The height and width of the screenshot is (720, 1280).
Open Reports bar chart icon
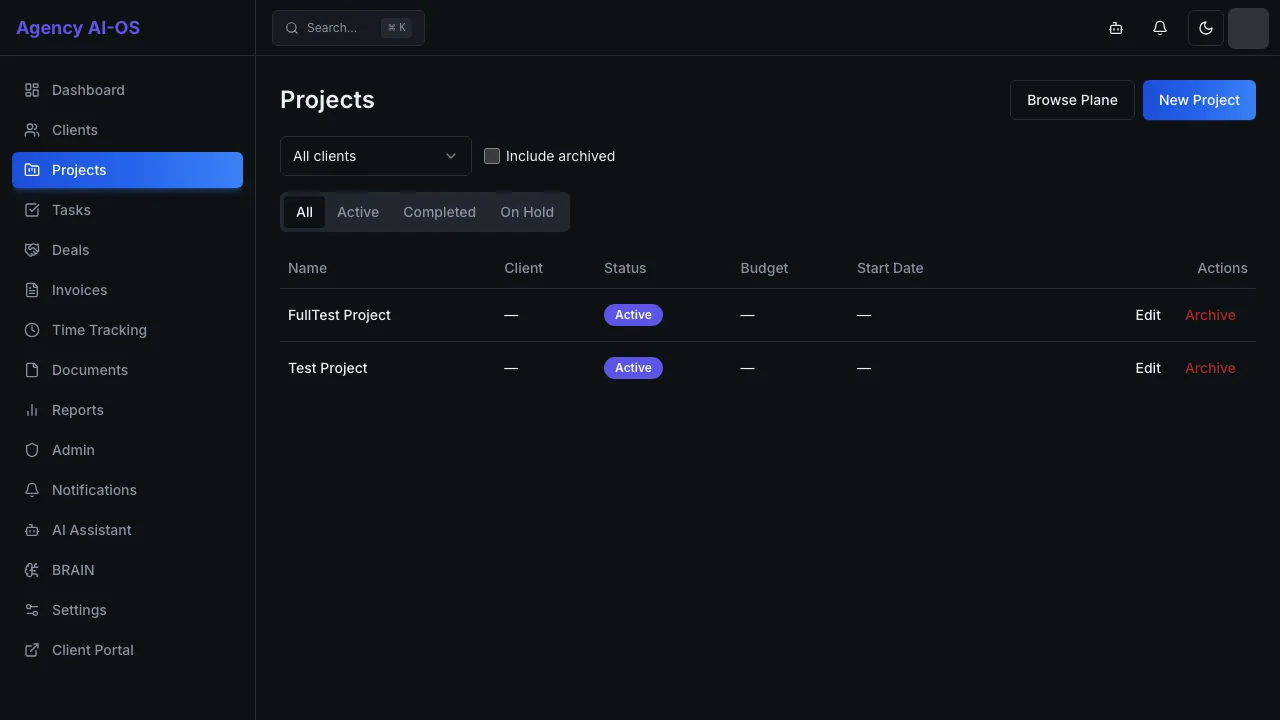tap(32, 410)
